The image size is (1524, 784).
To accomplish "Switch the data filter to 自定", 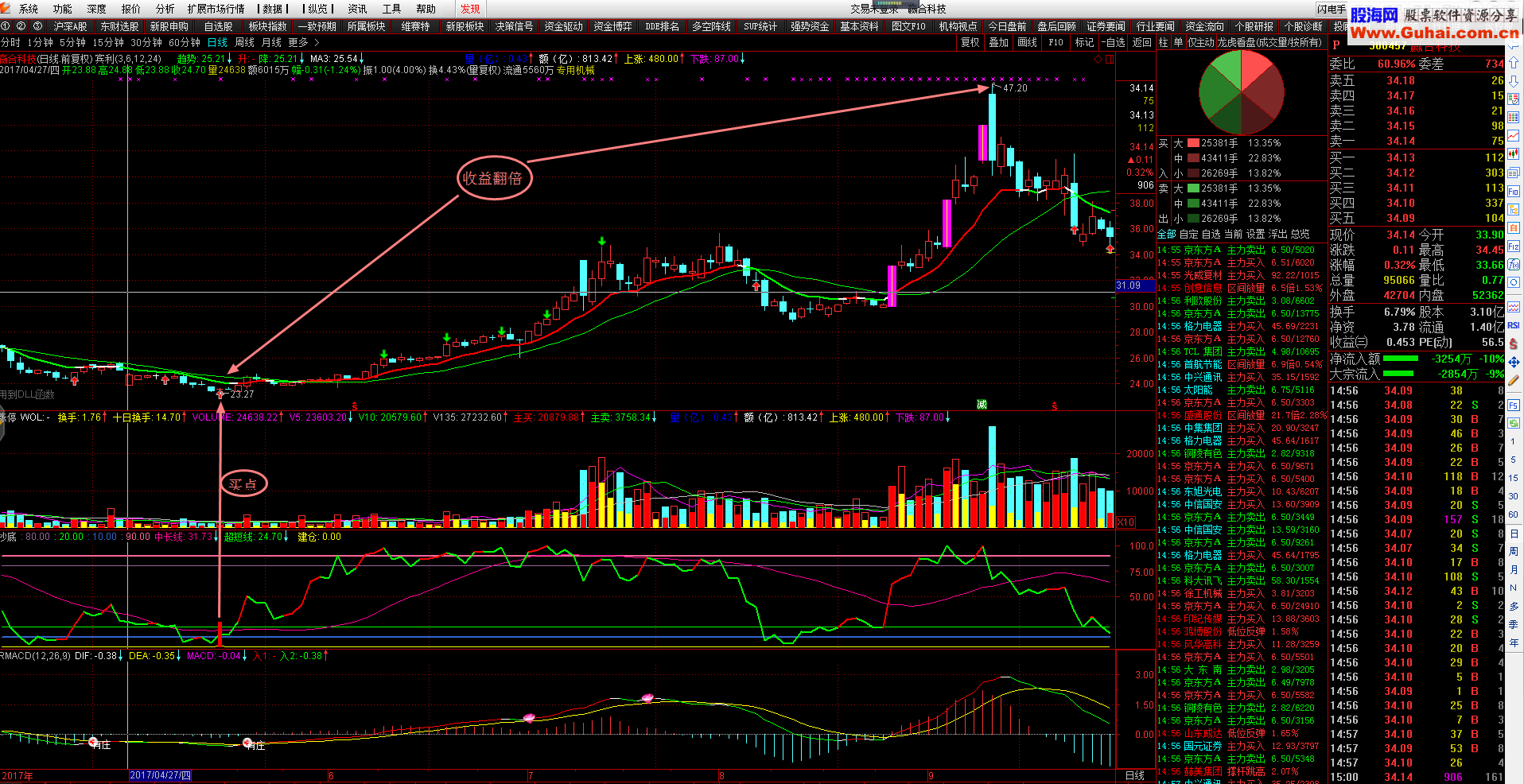I will click(x=1188, y=234).
